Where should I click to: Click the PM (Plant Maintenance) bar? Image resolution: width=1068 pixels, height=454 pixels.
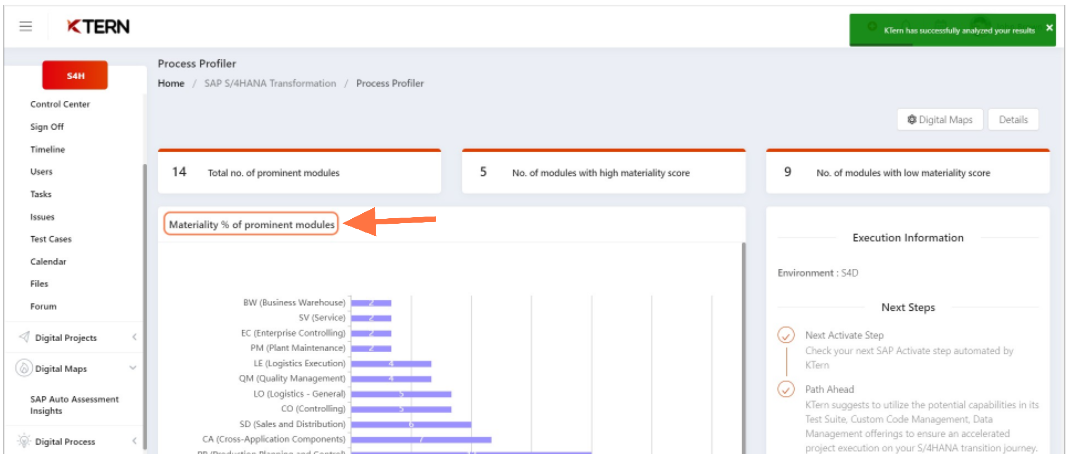click(371, 348)
